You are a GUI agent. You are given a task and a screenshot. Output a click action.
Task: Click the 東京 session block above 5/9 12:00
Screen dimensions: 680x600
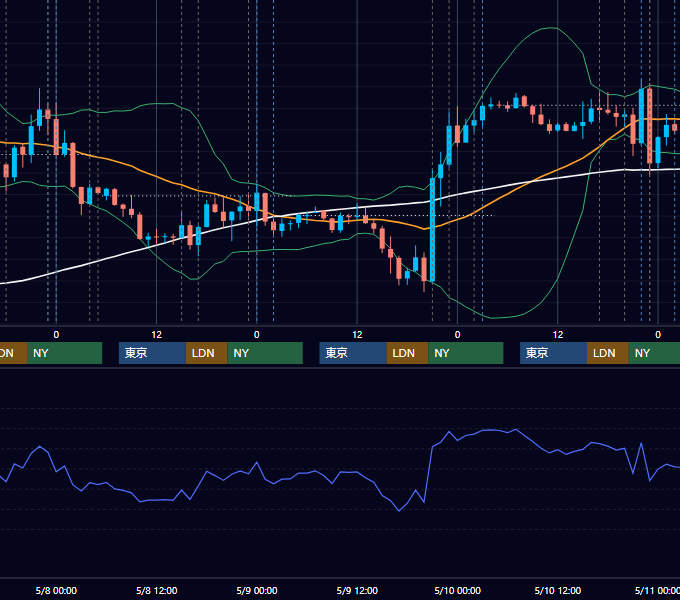pyautogui.click(x=353, y=353)
